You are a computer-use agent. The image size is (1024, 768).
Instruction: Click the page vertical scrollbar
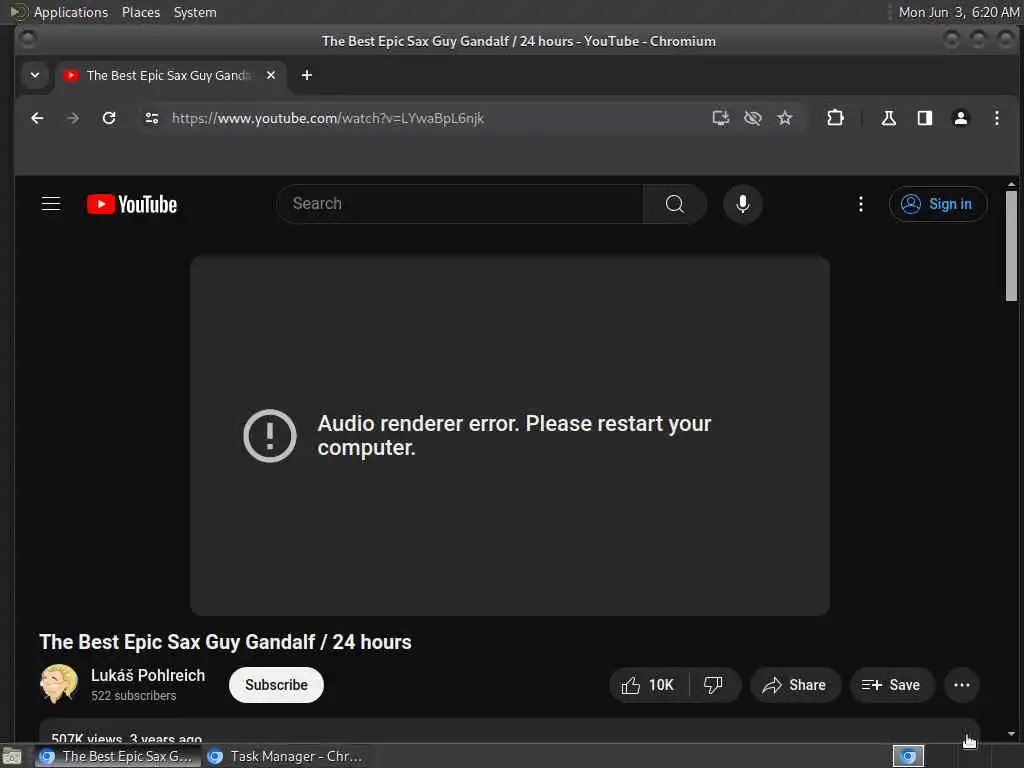click(1011, 246)
